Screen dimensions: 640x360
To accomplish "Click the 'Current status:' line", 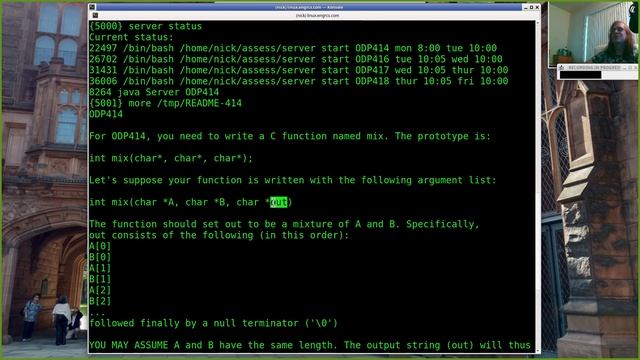I will 131,37.
